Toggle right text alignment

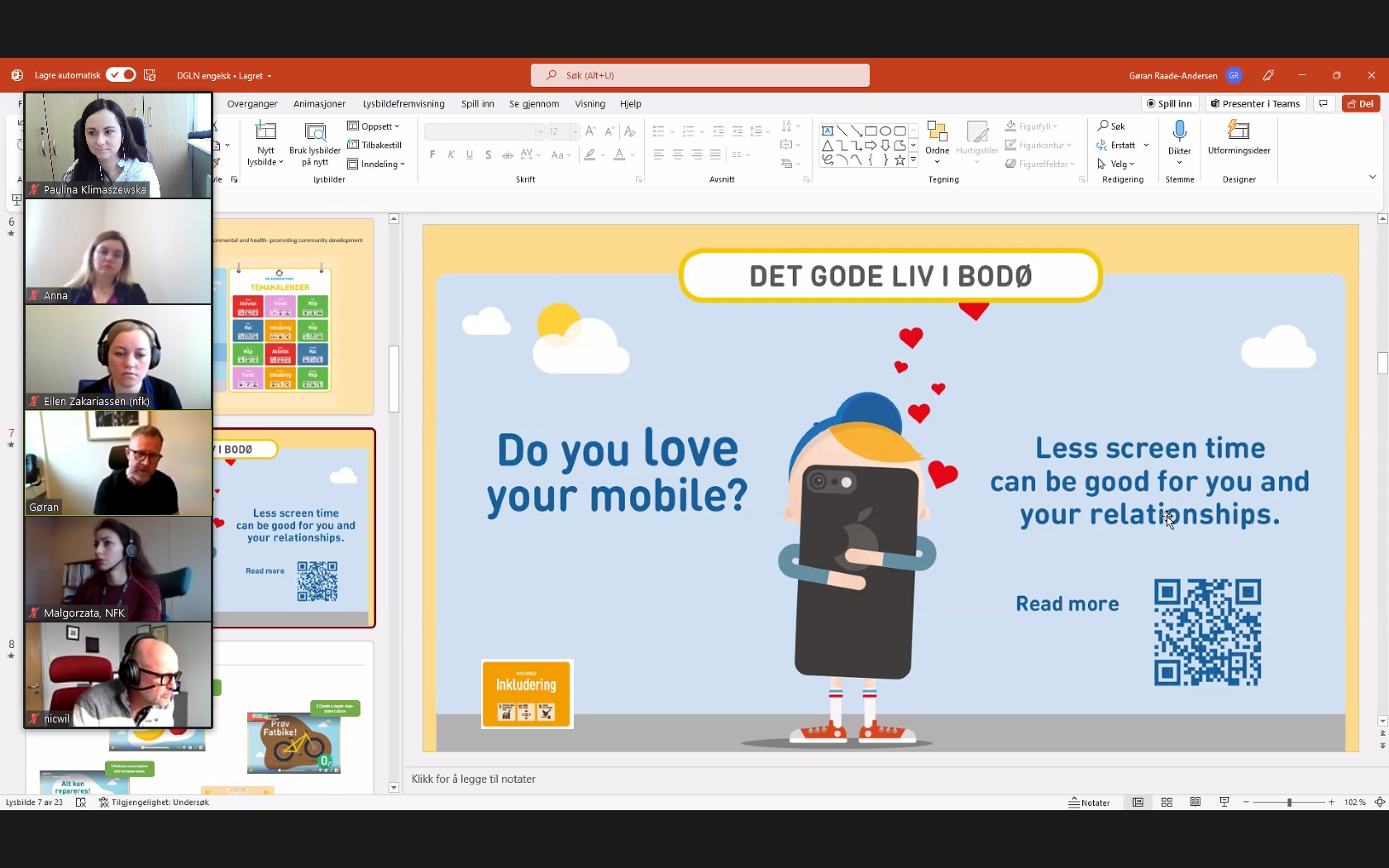[x=697, y=155]
